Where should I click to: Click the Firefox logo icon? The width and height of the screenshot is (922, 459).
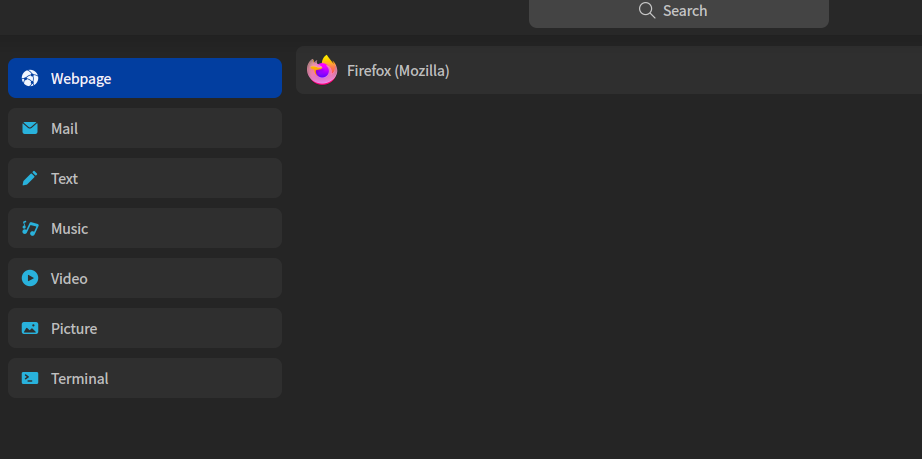point(322,70)
